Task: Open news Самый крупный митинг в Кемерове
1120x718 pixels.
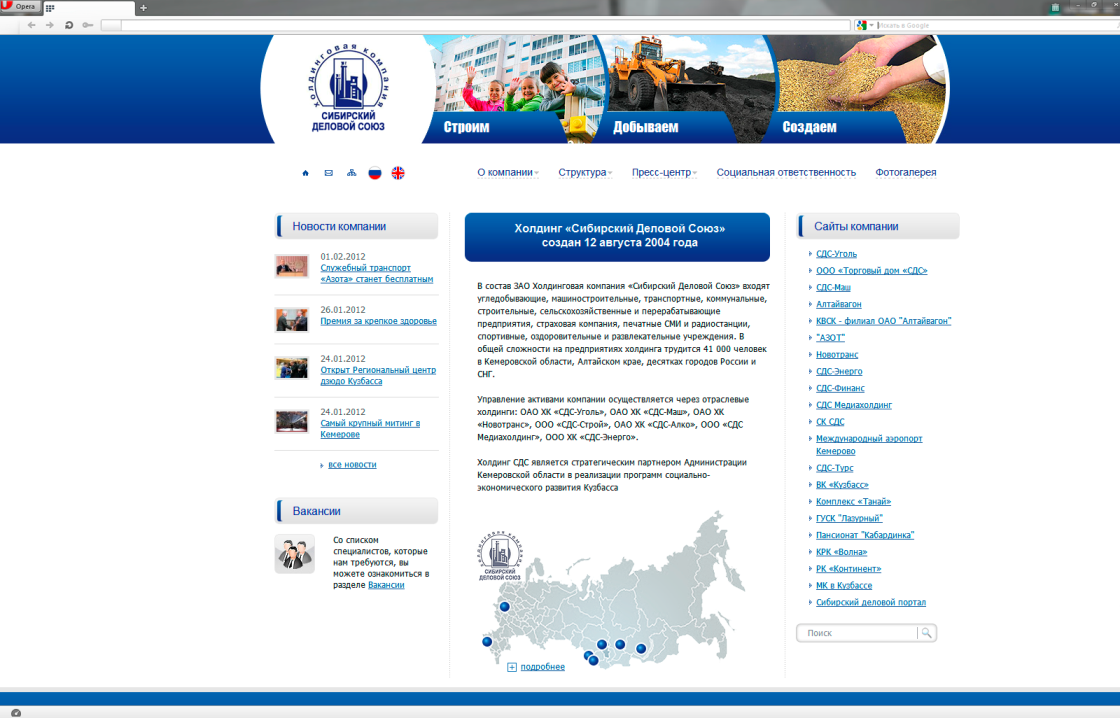Action: (370, 429)
